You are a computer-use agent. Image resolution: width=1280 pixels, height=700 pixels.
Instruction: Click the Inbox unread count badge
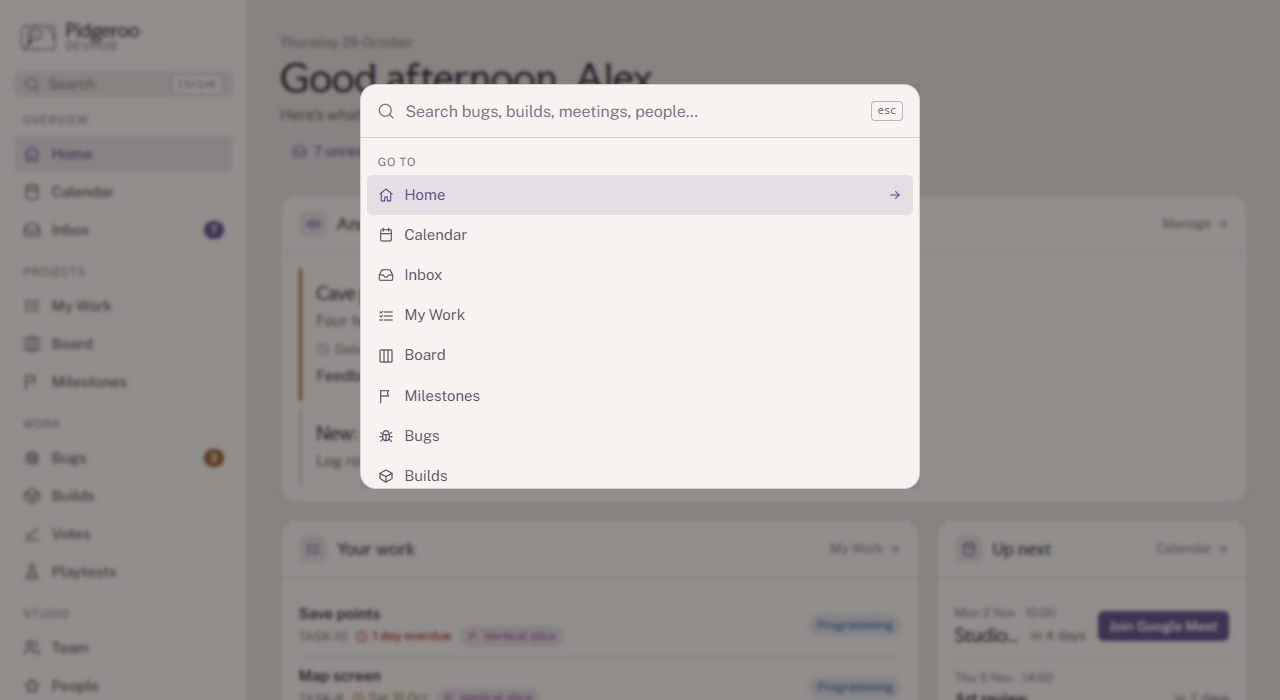(214, 230)
